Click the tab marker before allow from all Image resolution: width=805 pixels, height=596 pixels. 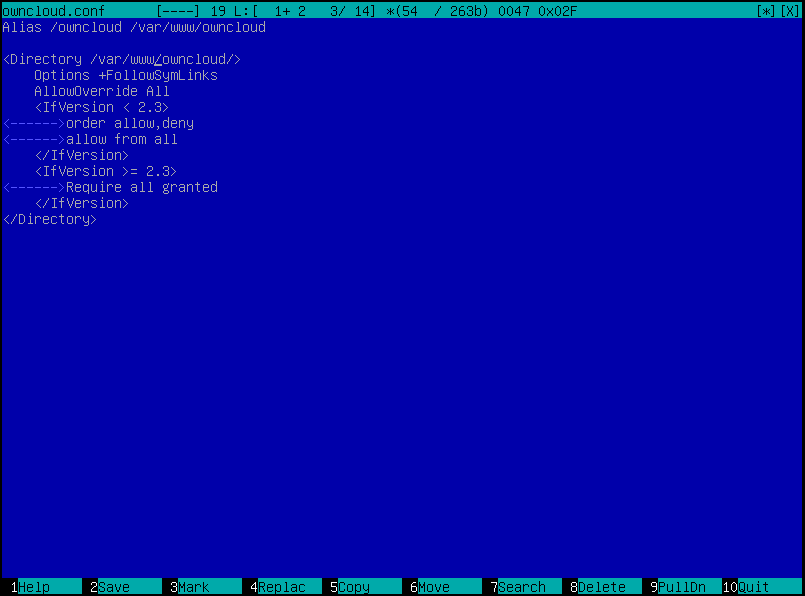click(x=34, y=139)
